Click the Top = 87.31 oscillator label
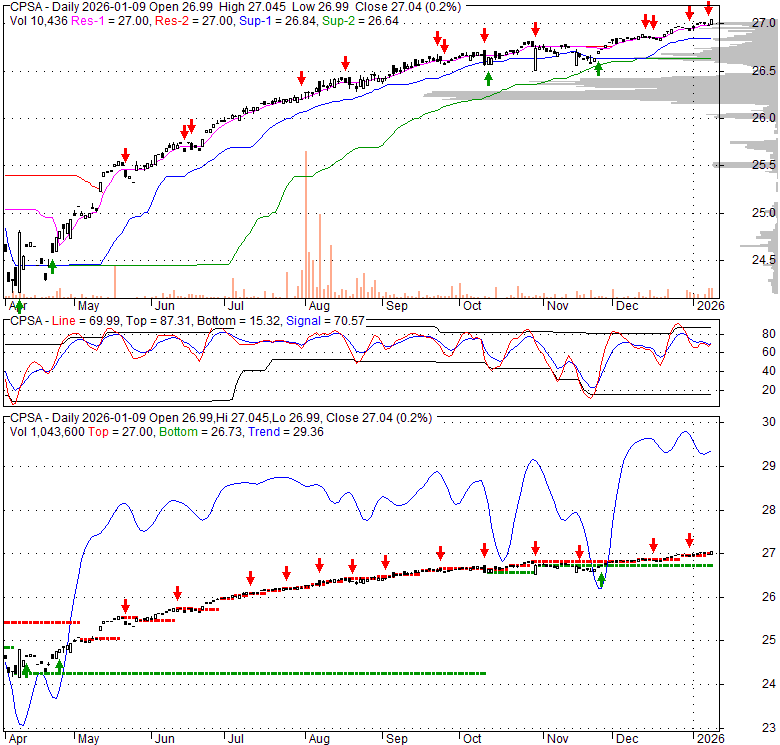This screenshot has height=745, width=780. coord(158,321)
